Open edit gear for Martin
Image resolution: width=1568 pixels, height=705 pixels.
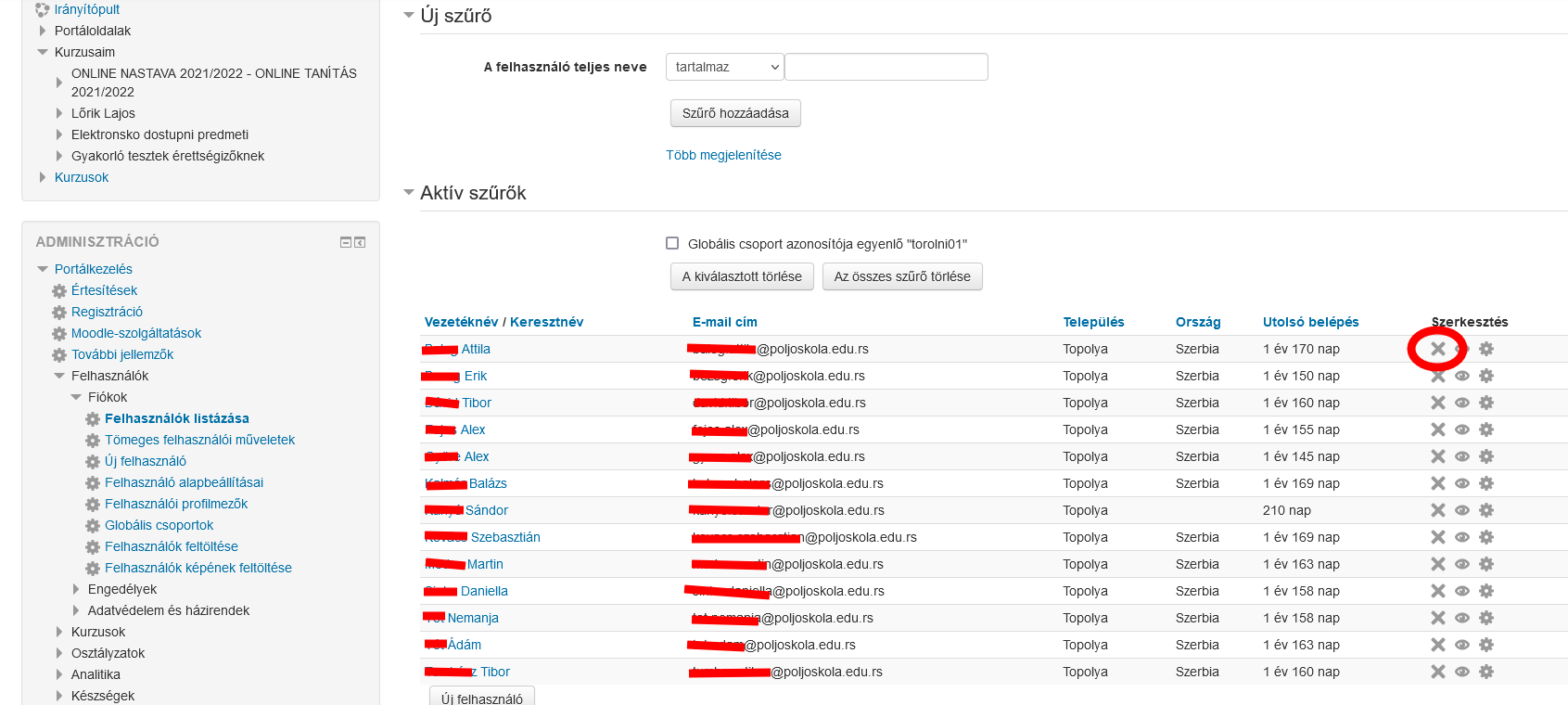[x=1486, y=564]
